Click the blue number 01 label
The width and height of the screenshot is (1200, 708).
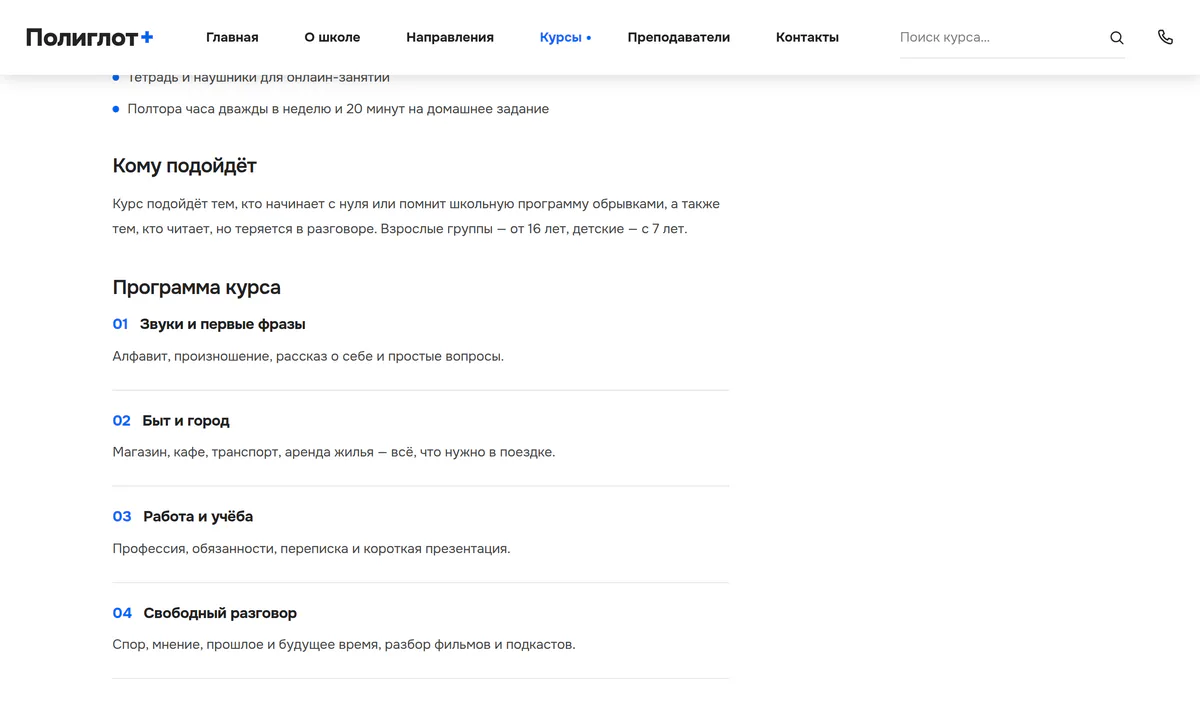coord(120,324)
